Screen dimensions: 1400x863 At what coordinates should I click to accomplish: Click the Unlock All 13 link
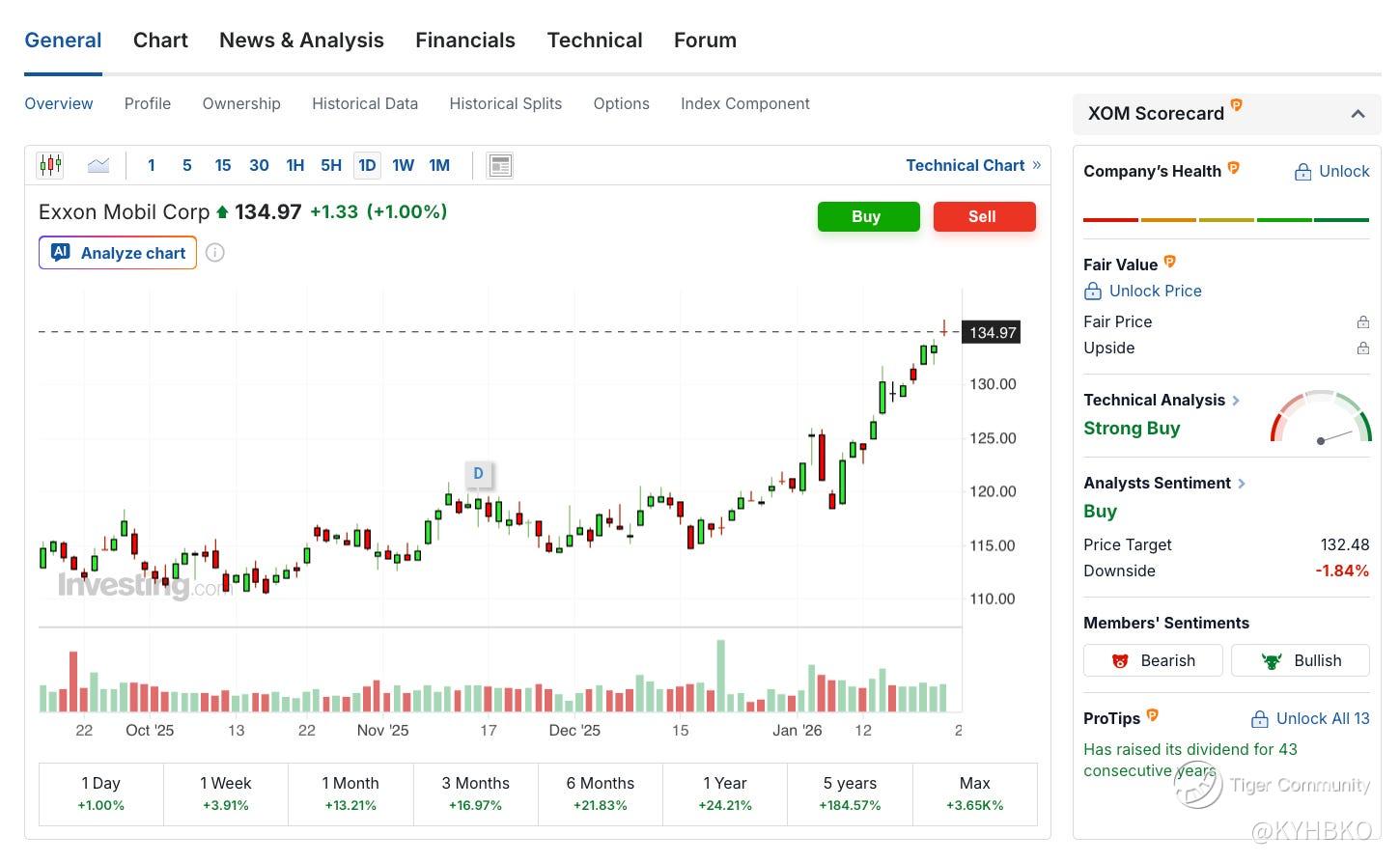pyautogui.click(x=1310, y=718)
